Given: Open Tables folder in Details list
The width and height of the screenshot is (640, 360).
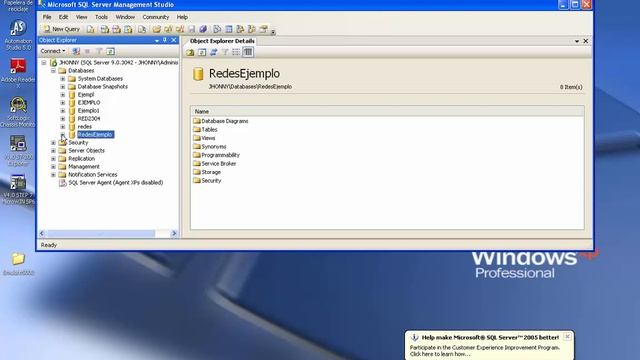Looking at the screenshot, I should (x=209, y=129).
